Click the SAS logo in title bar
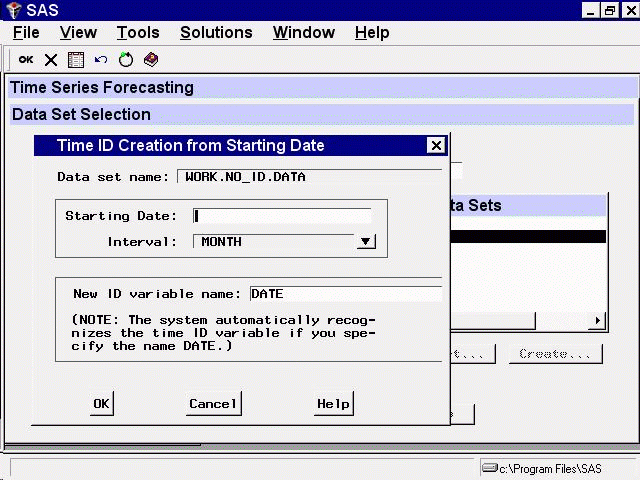 point(14,10)
